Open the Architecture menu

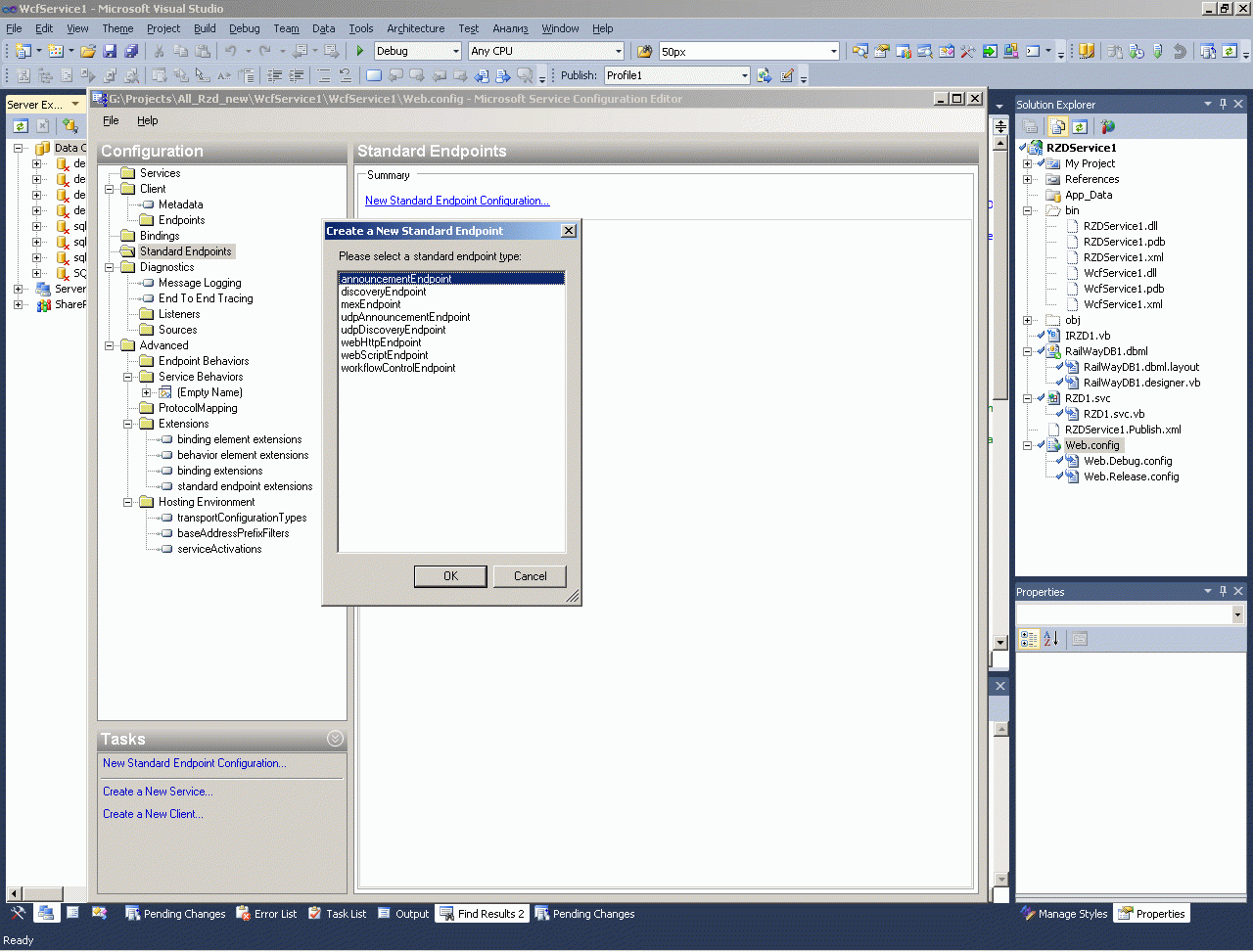tap(415, 28)
